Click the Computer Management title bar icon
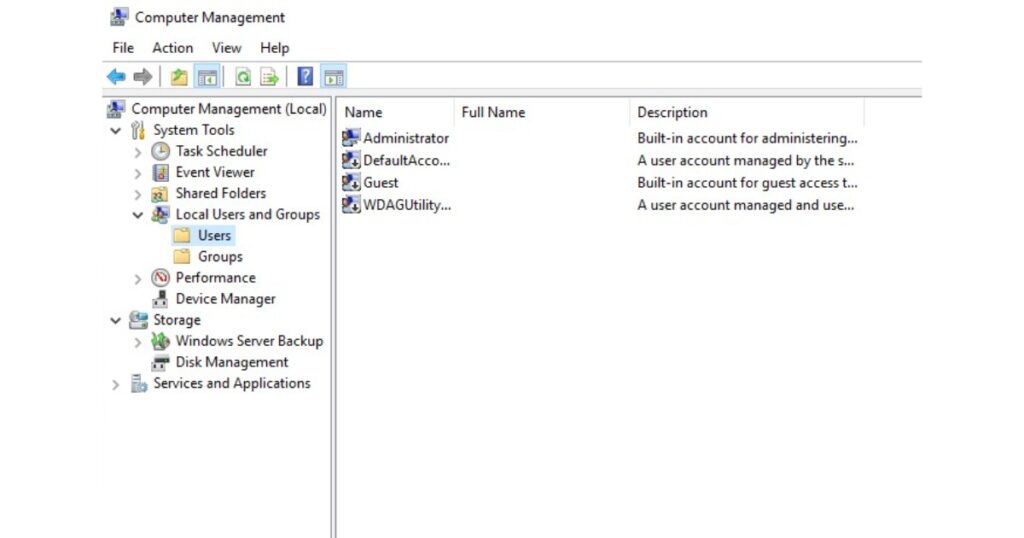 tap(118, 17)
